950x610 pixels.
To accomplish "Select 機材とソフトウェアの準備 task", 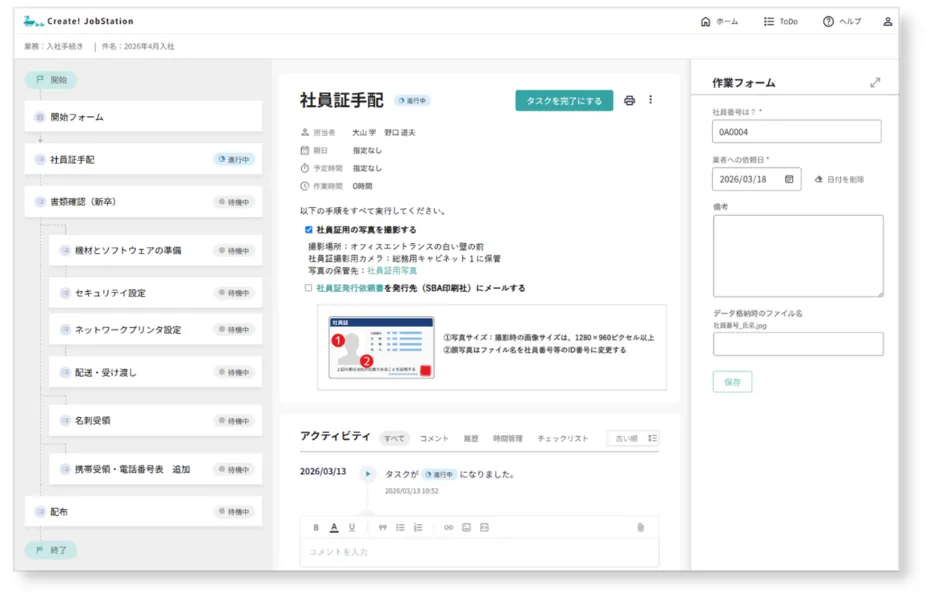I will pos(156,250).
